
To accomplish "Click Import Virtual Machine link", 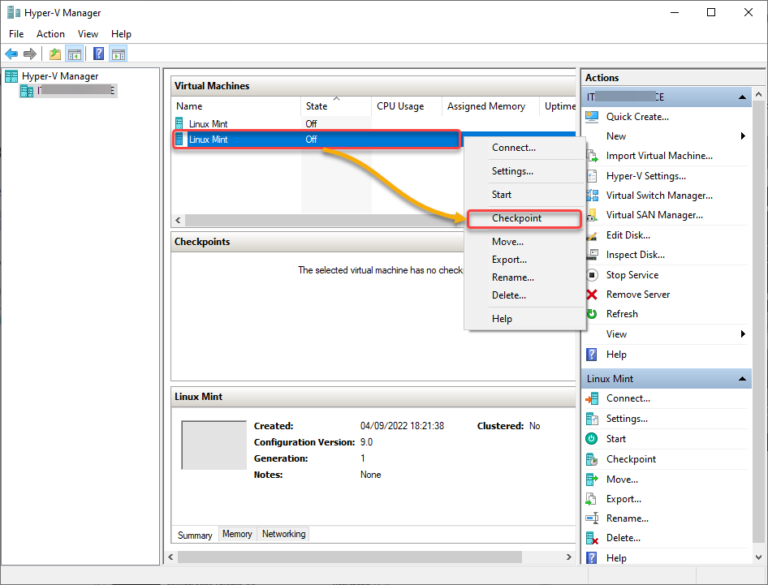I will 659,156.
